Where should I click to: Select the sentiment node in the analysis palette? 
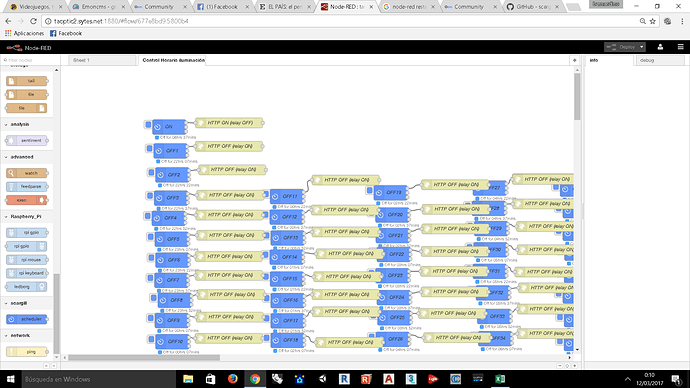point(27,140)
